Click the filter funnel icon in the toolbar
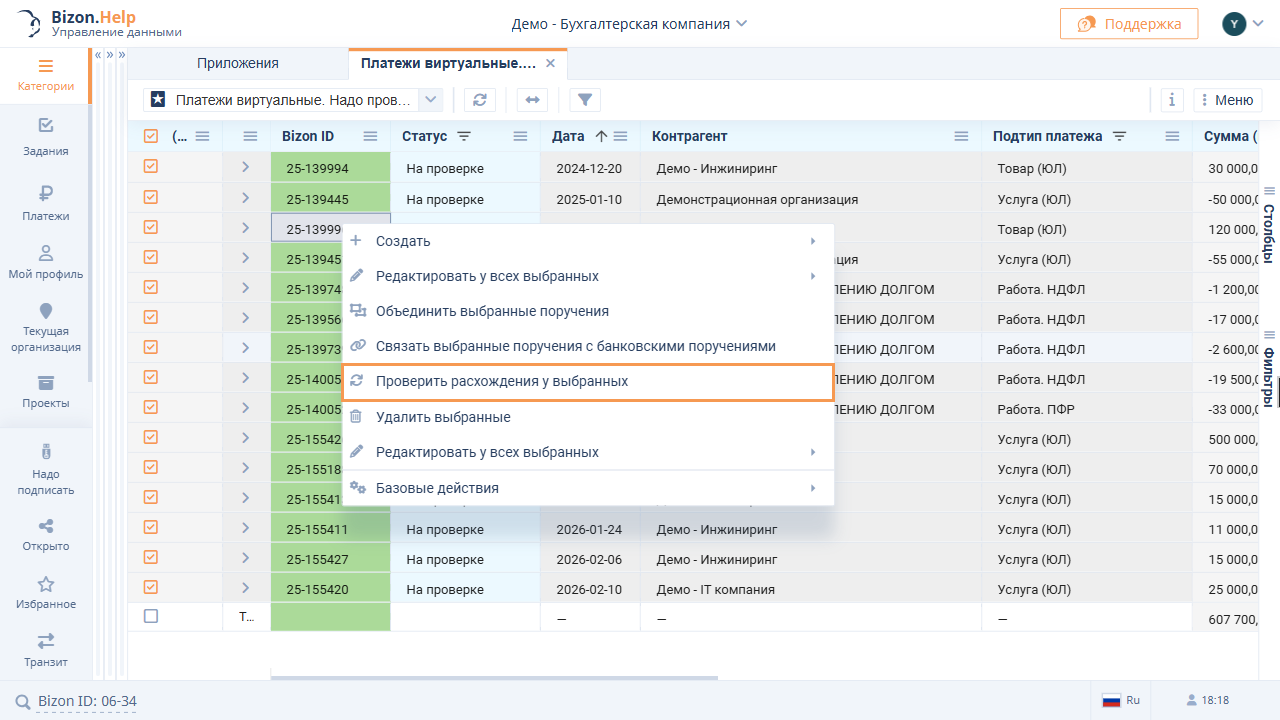Viewport: 1280px width, 720px height. (x=585, y=100)
